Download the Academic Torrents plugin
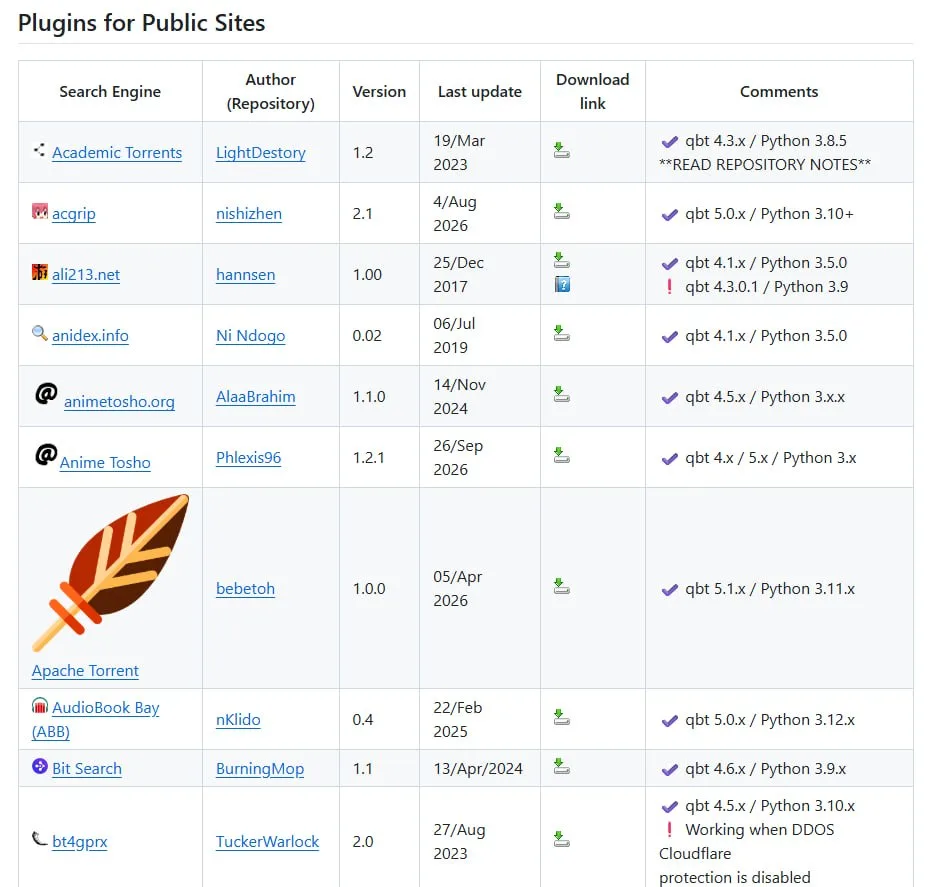The image size is (933, 887). (x=561, y=150)
